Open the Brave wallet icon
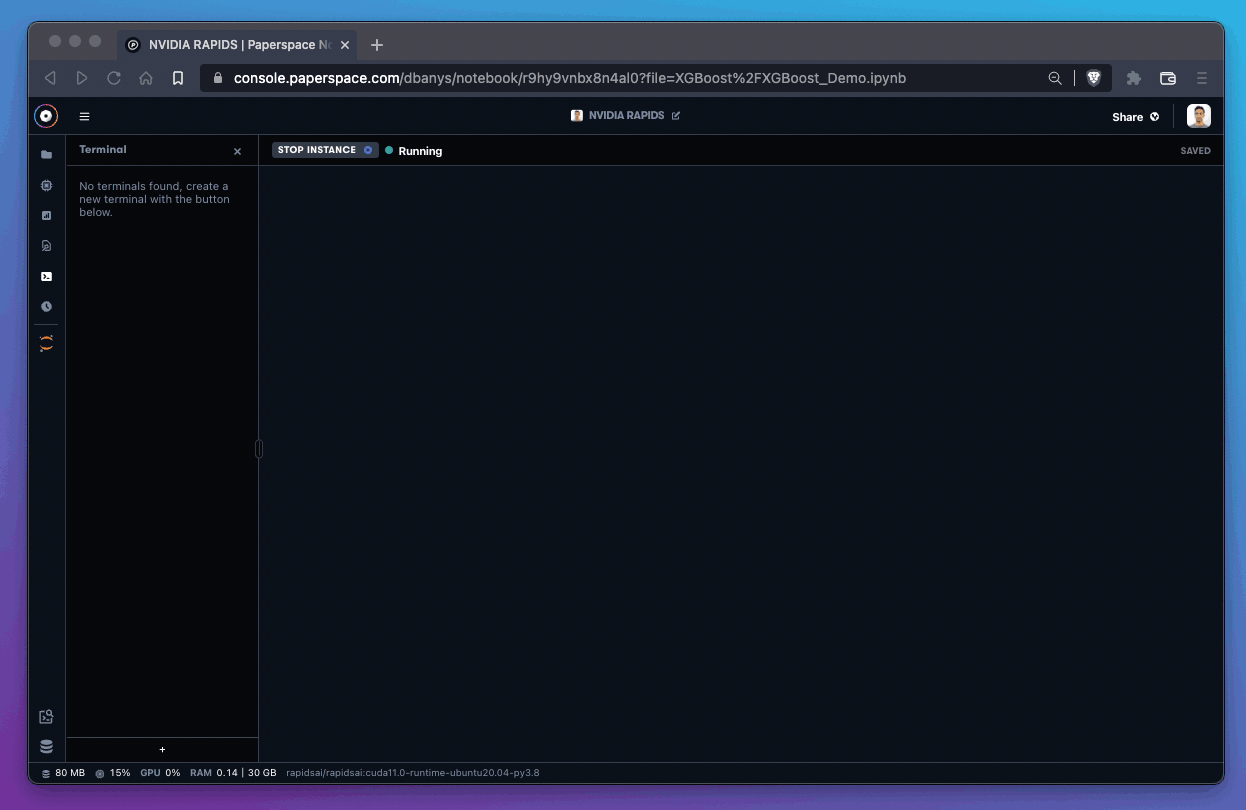 pos(1167,78)
